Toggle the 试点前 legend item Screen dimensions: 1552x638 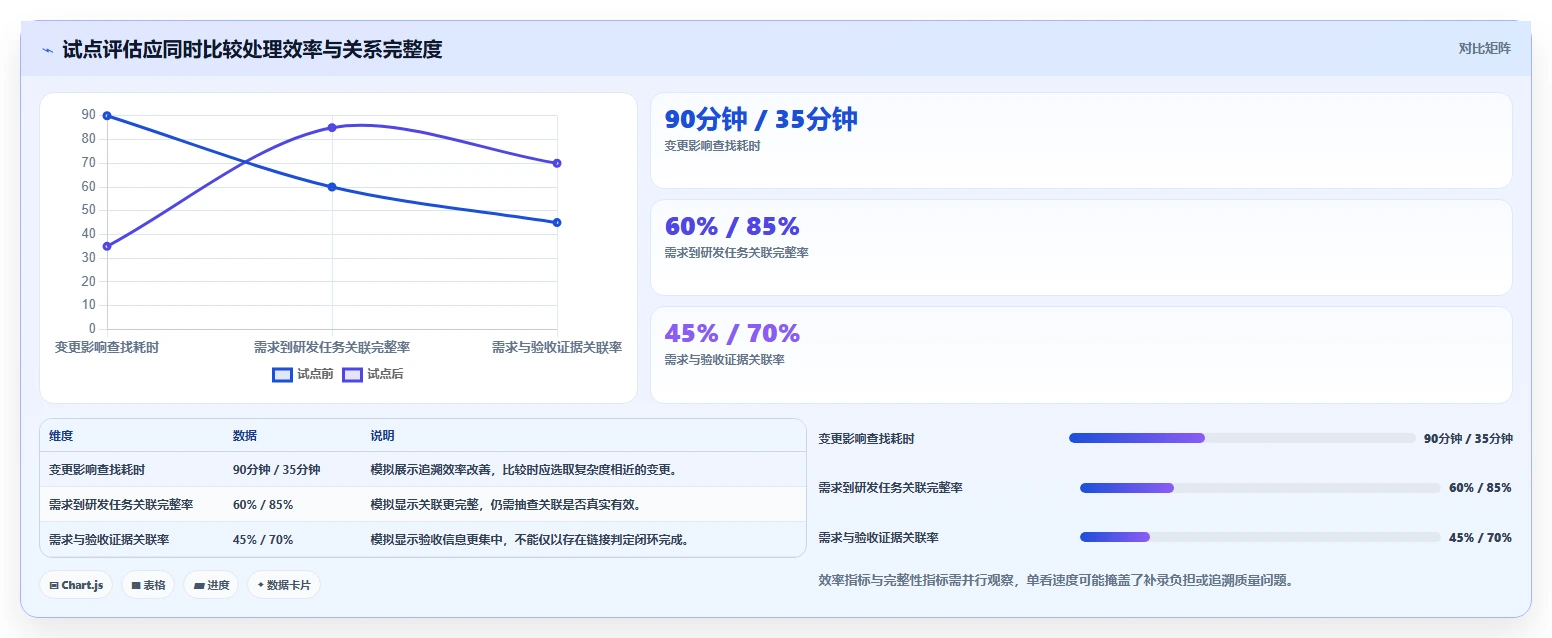point(303,374)
